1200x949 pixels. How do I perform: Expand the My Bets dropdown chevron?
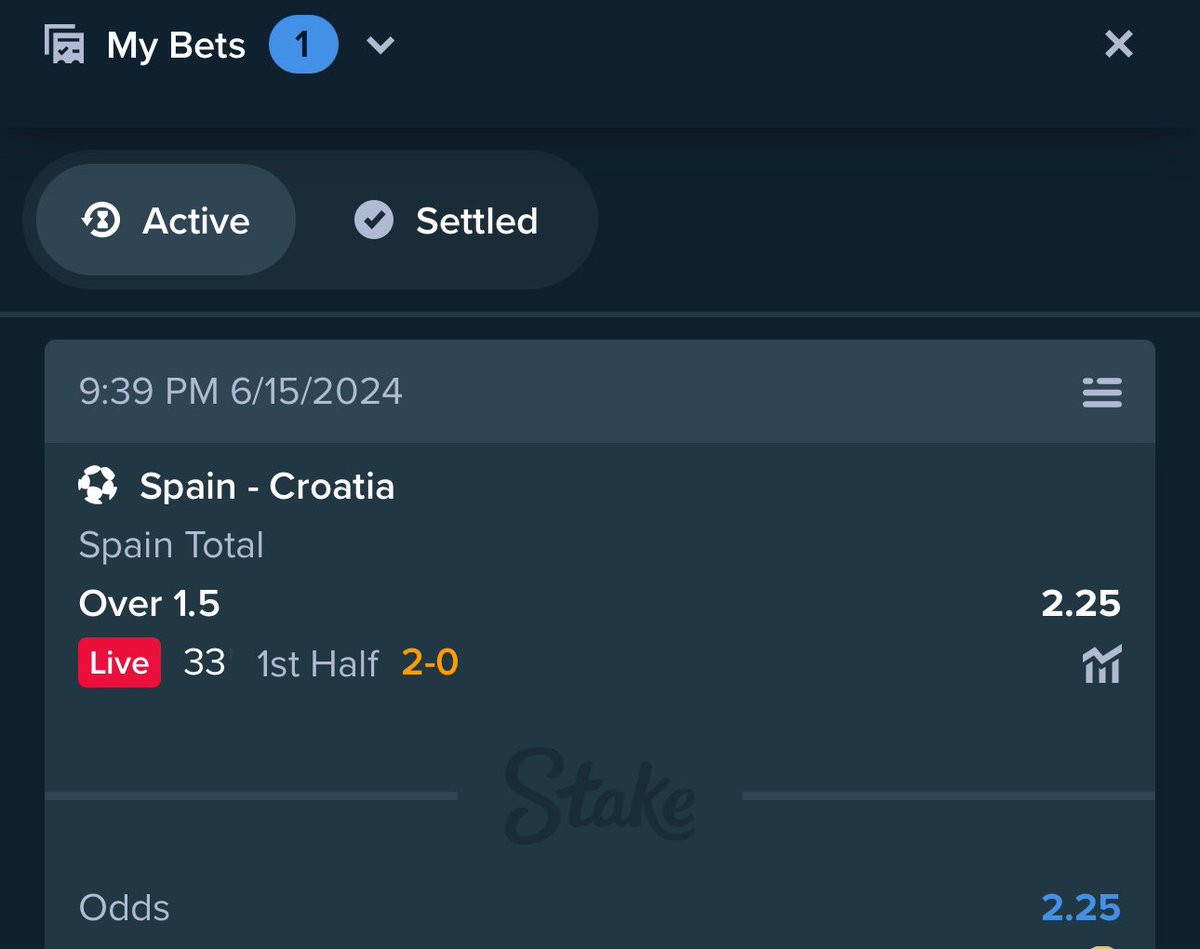[x=380, y=45]
